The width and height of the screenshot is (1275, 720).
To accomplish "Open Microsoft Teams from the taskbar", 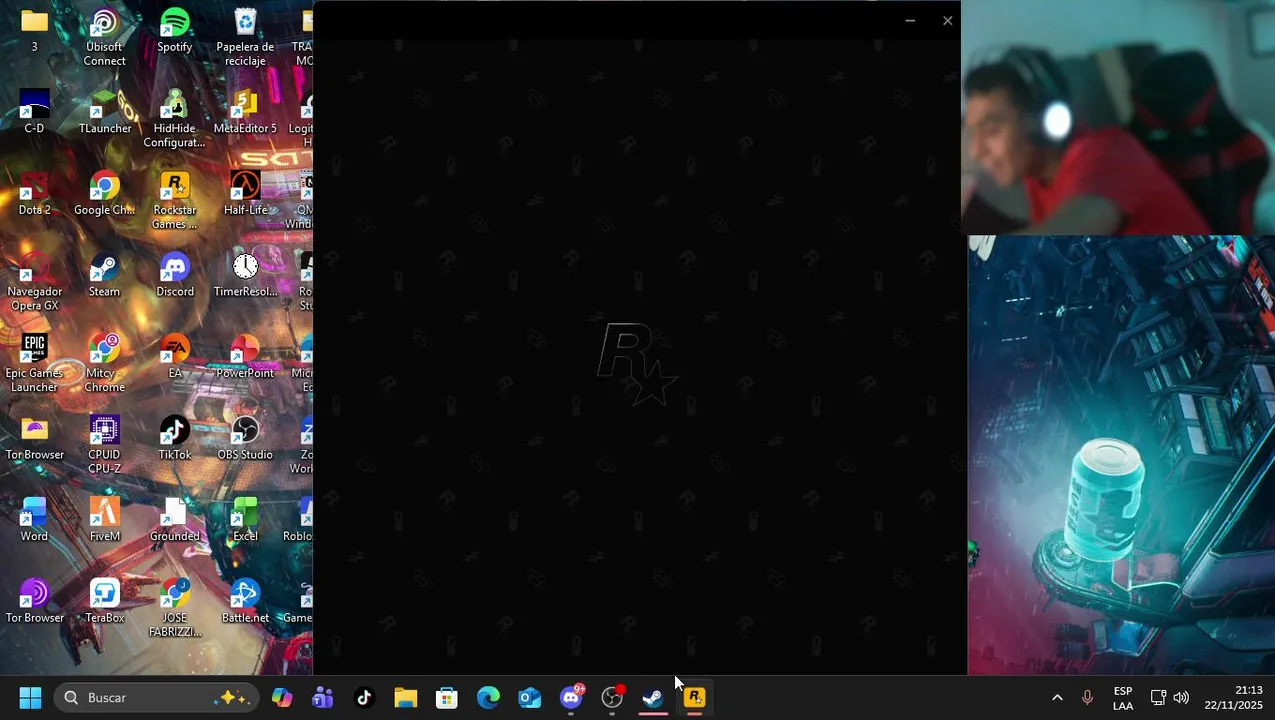I will (323, 697).
